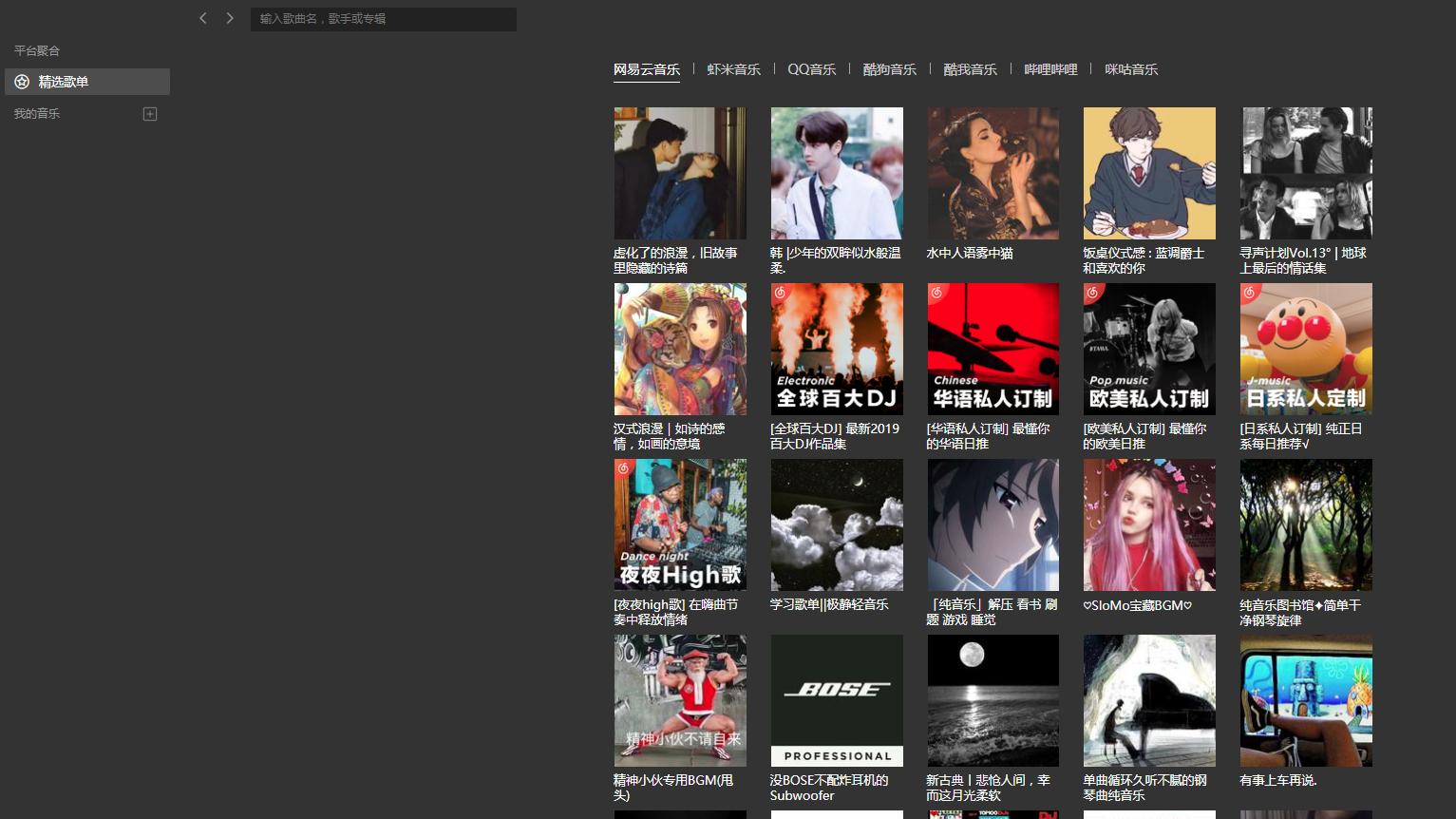Open the 新古典 moonlight playlist cover
This screenshot has width=1456, height=819.
point(993,700)
